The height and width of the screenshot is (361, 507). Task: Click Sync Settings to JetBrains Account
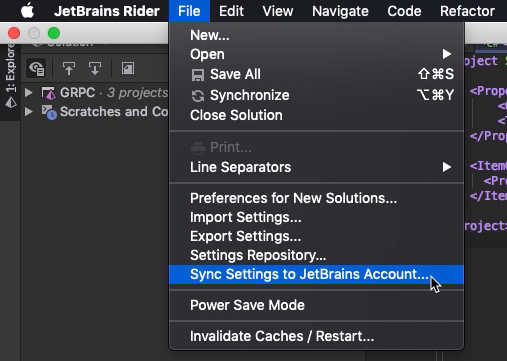tap(316, 274)
